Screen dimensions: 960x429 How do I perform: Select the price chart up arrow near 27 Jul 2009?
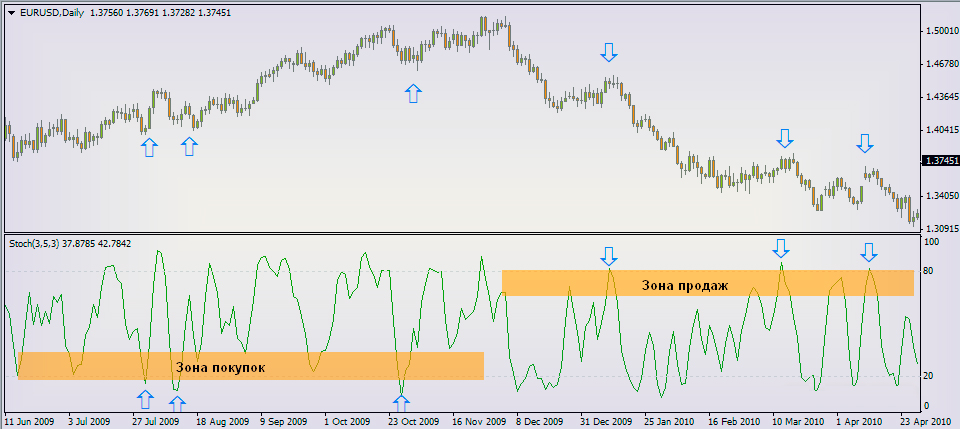pyautogui.click(x=149, y=147)
